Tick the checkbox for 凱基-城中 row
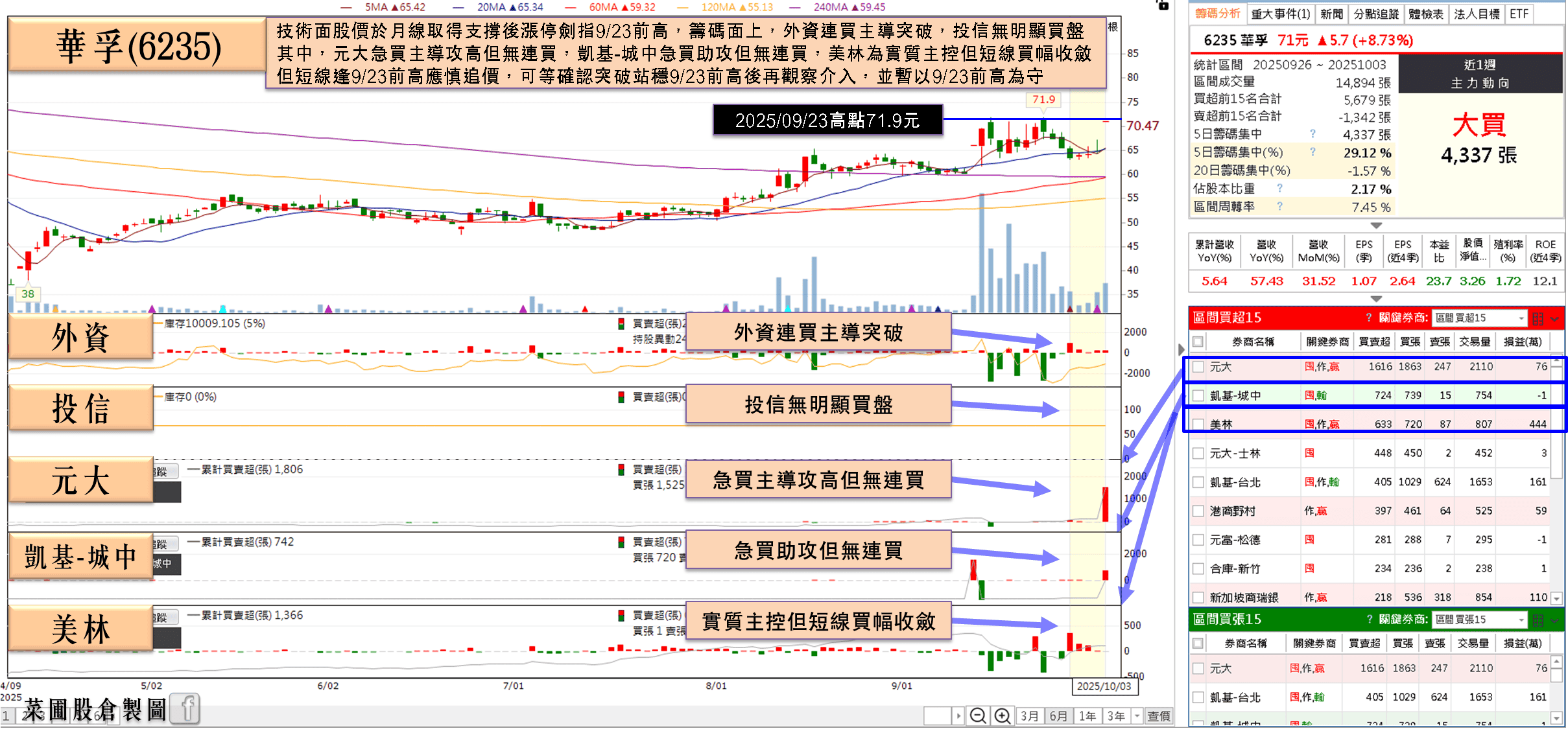Image resolution: width=1568 pixels, height=744 pixels. click(x=1198, y=395)
